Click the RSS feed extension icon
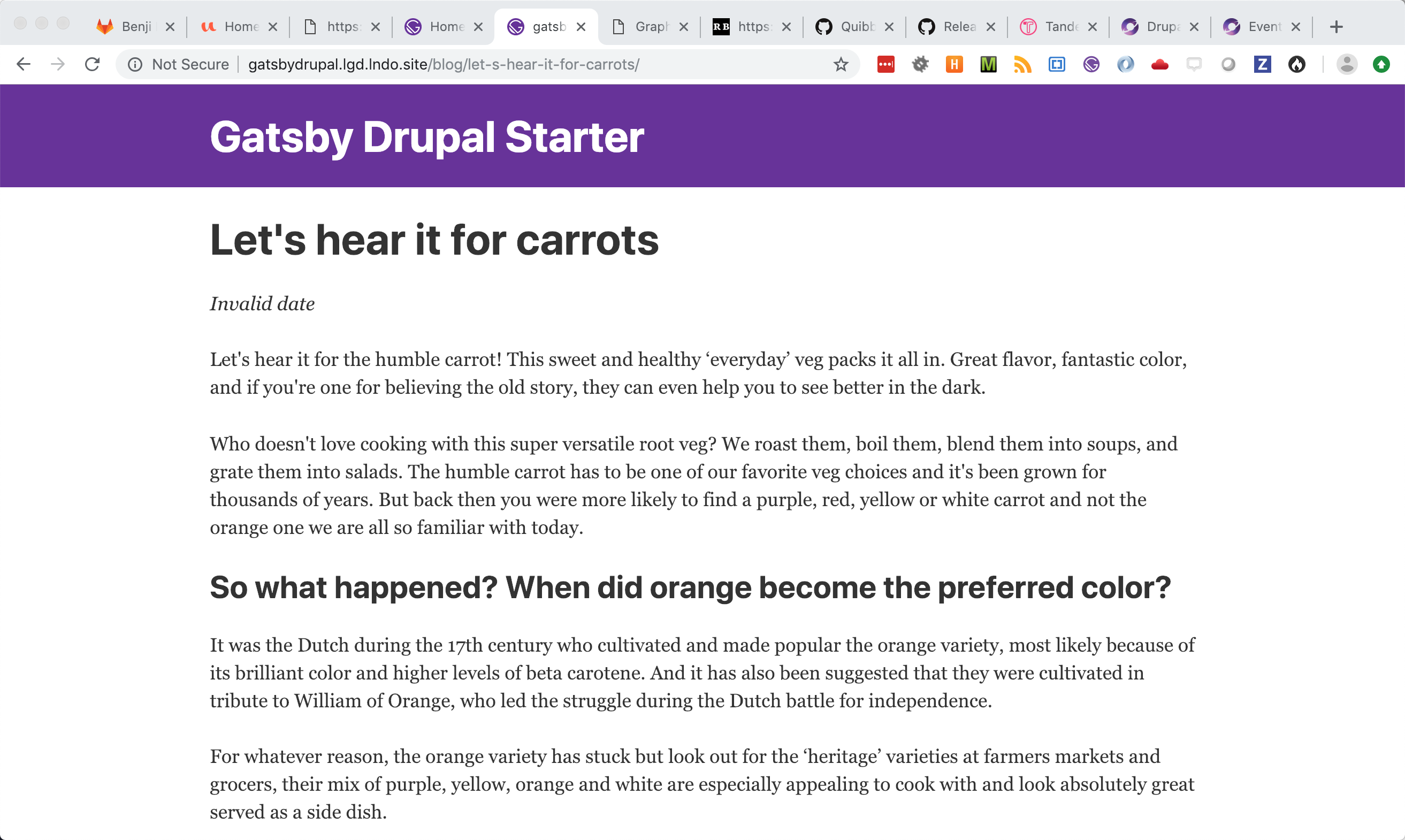Screen dimensions: 1405x840 tap(1023, 64)
